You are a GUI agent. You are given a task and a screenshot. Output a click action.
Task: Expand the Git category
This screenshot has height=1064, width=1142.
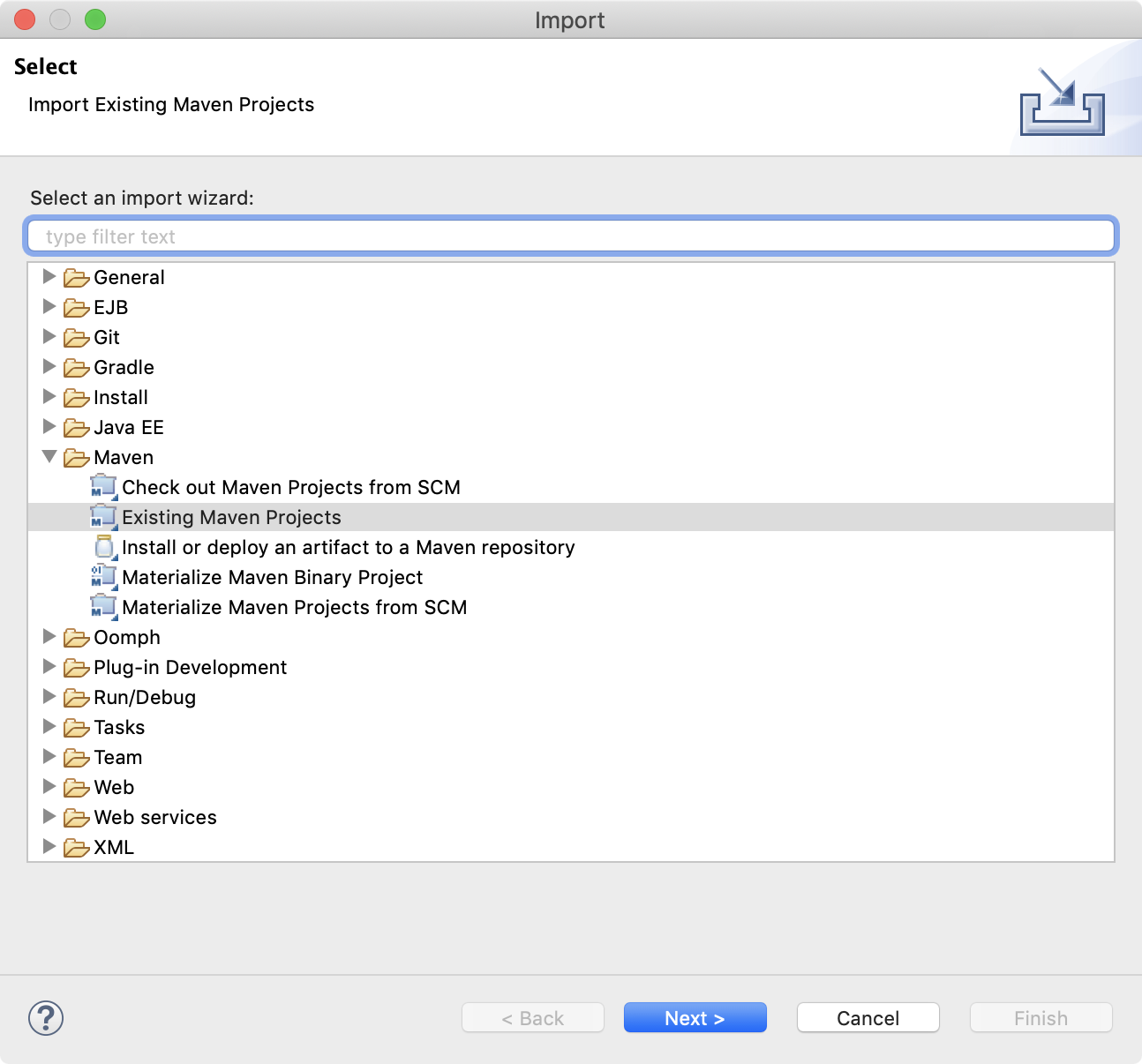click(49, 337)
